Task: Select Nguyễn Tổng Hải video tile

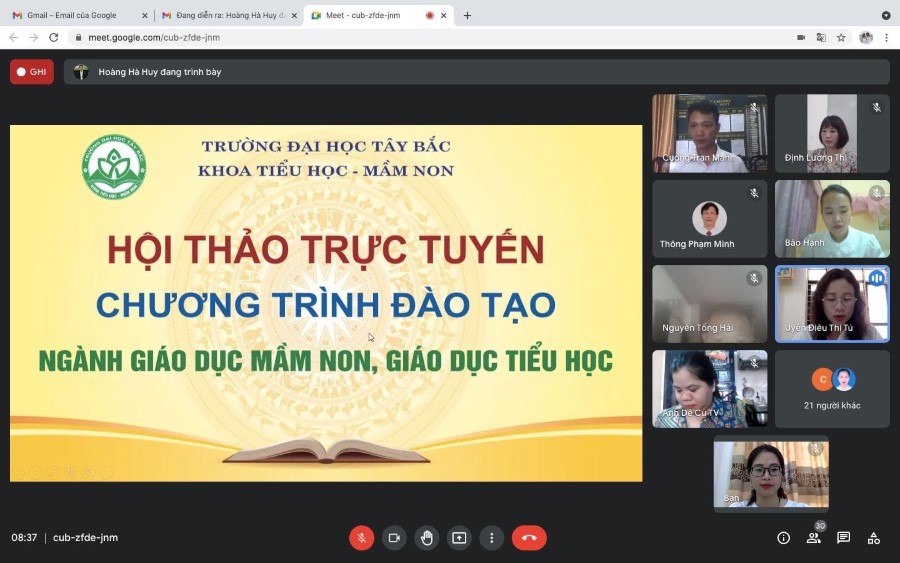Action: 709,304
